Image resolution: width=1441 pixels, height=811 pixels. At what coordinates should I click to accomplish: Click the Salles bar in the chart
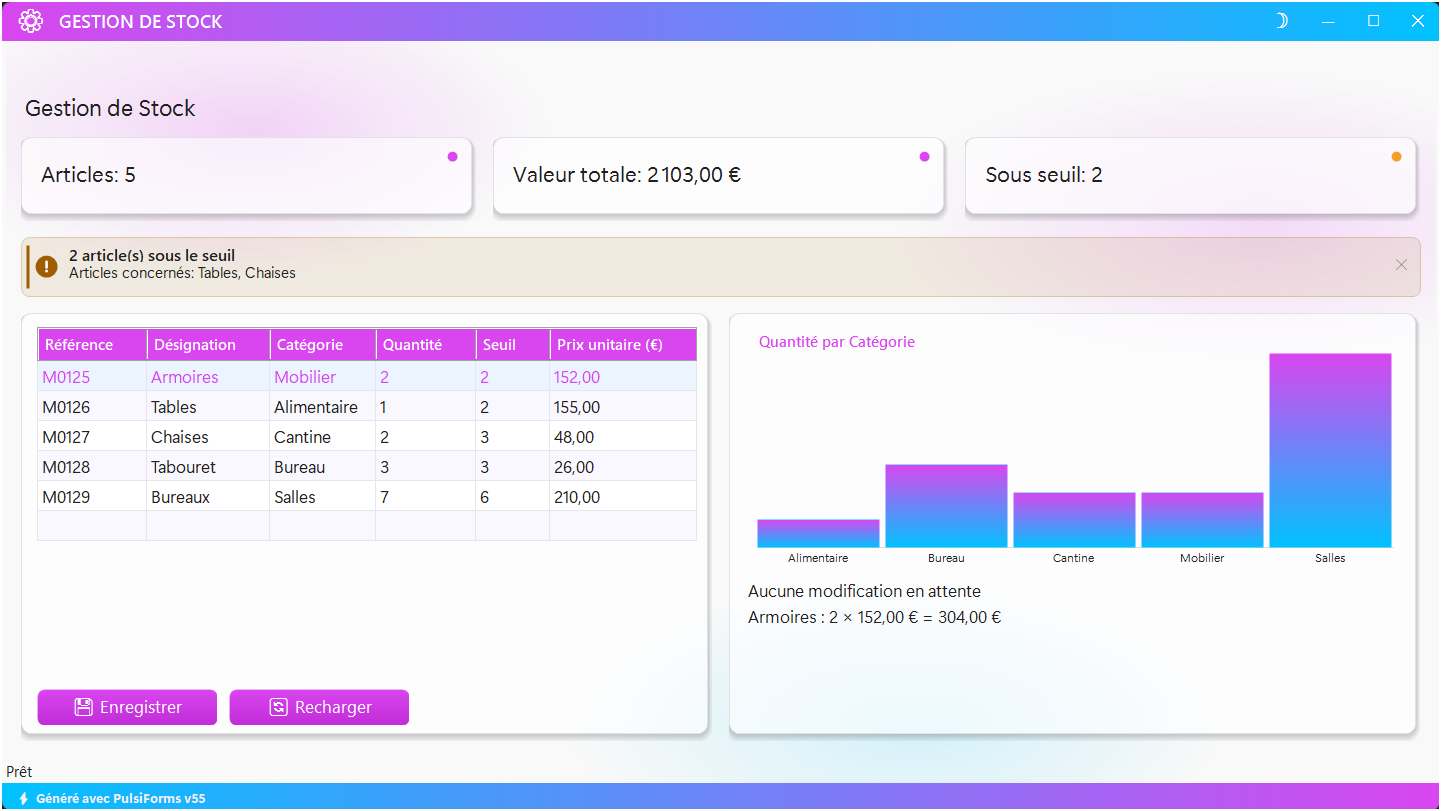tap(1330, 450)
